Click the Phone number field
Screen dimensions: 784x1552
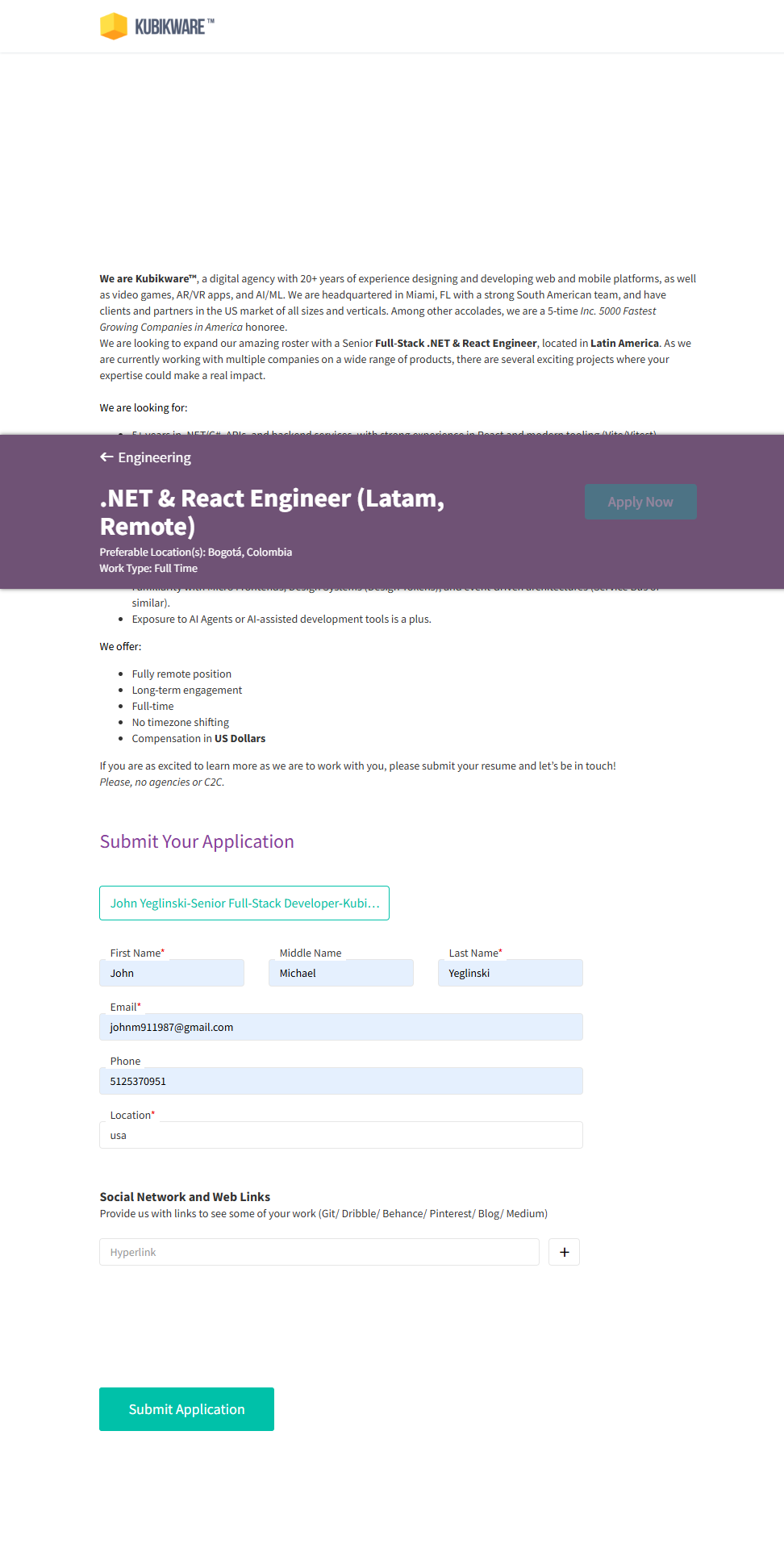tap(341, 1082)
